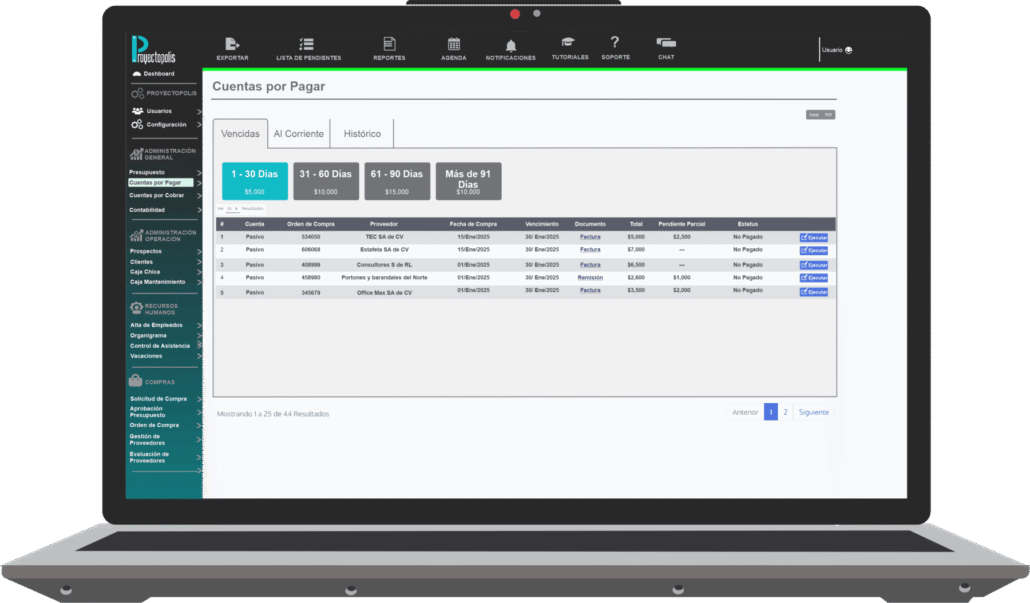Image resolution: width=1030 pixels, height=603 pixels.
Task: Go to page 2 of results
Action: (785, 412)
